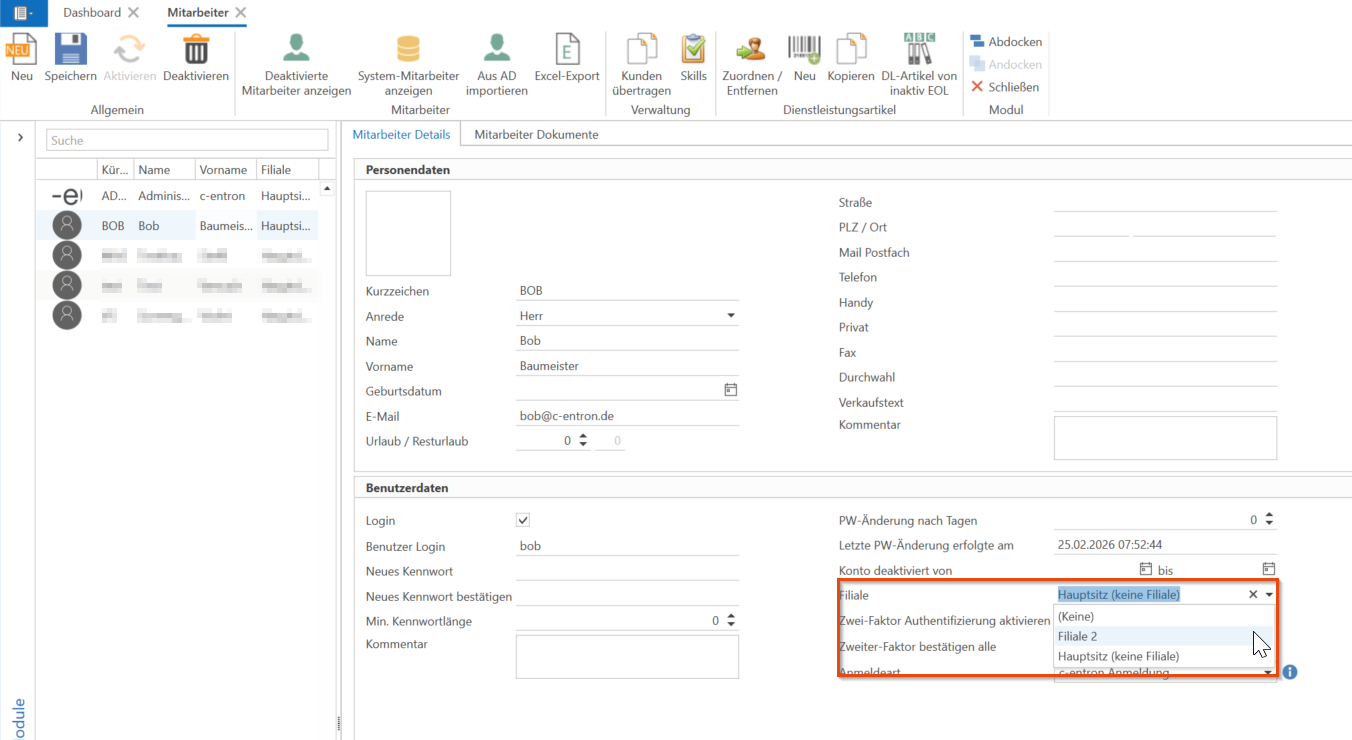Select the Mitarbeiter Details tab
The image size is (1352, 740).
click(401, 134)
